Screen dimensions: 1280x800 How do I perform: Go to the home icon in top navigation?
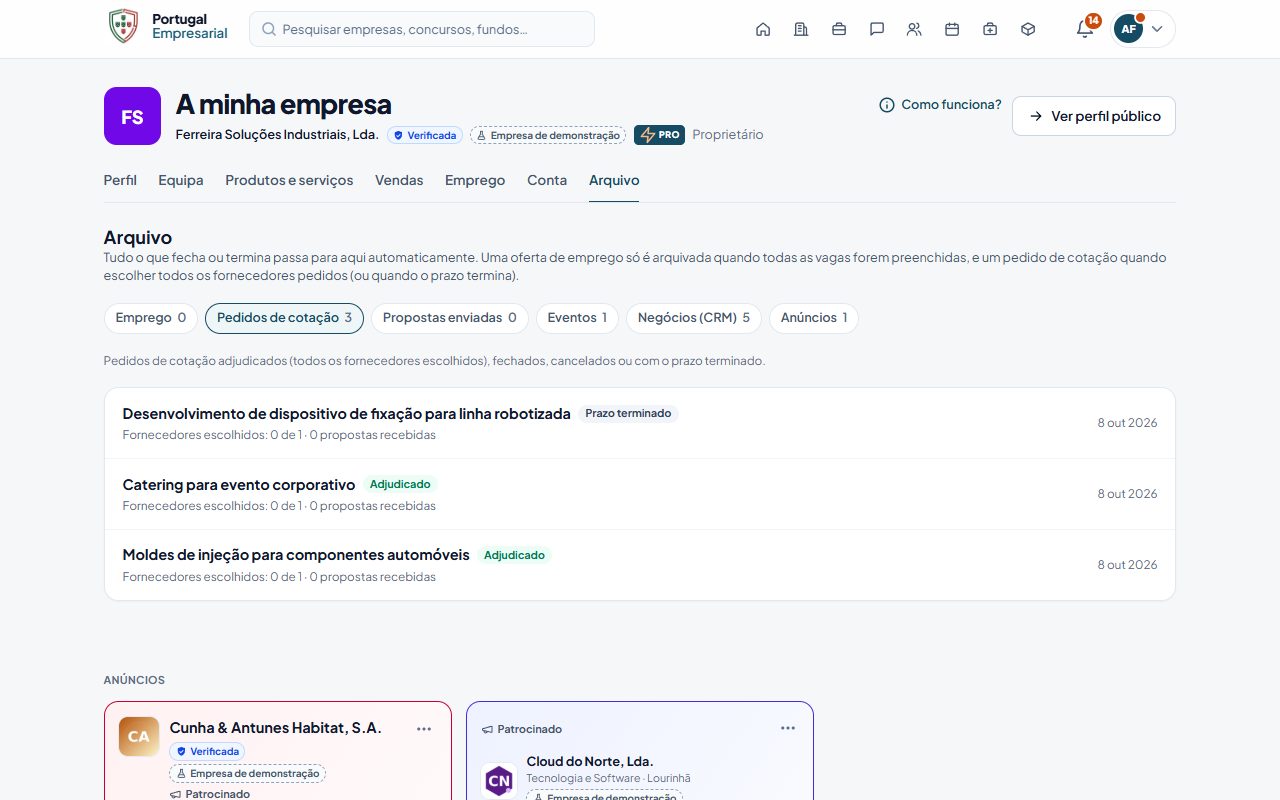pos(763,29)
